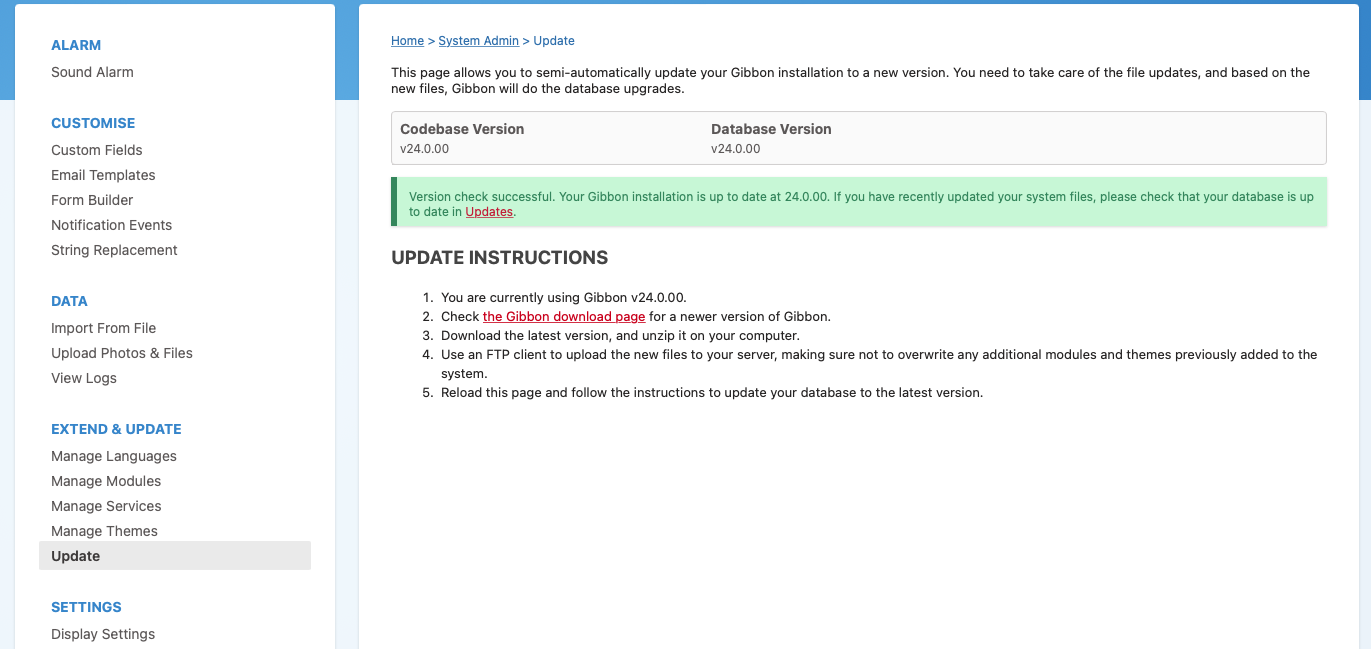Open Manage Themes page
Screen dimensions: 1371x649
[104, 531]
